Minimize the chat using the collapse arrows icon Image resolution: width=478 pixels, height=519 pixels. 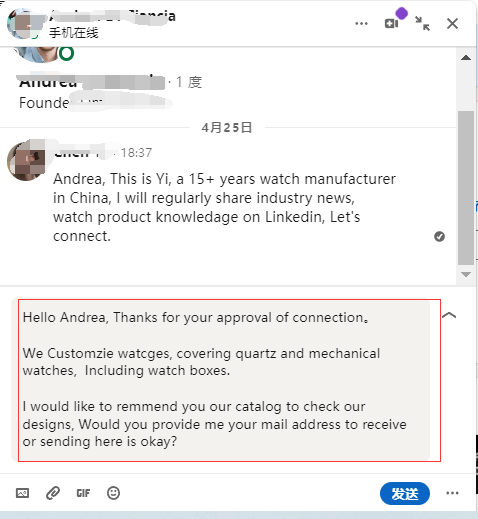422,23
